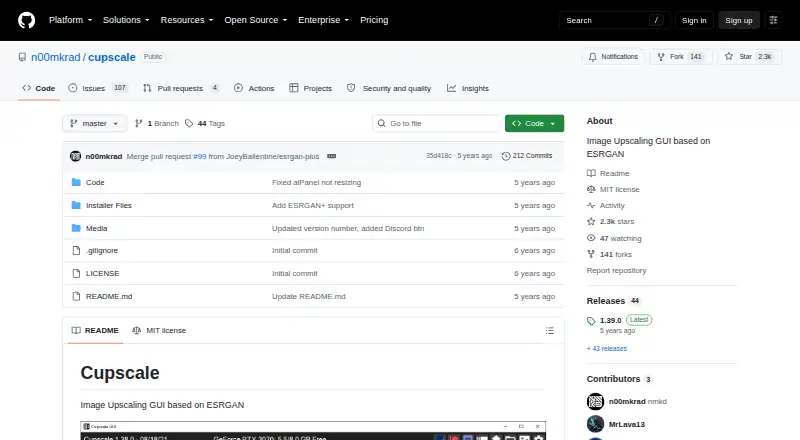The width and height of the screenshot is (800, 440).
Task: View the 1 Branch link
Action: click(x=157, y=124)
